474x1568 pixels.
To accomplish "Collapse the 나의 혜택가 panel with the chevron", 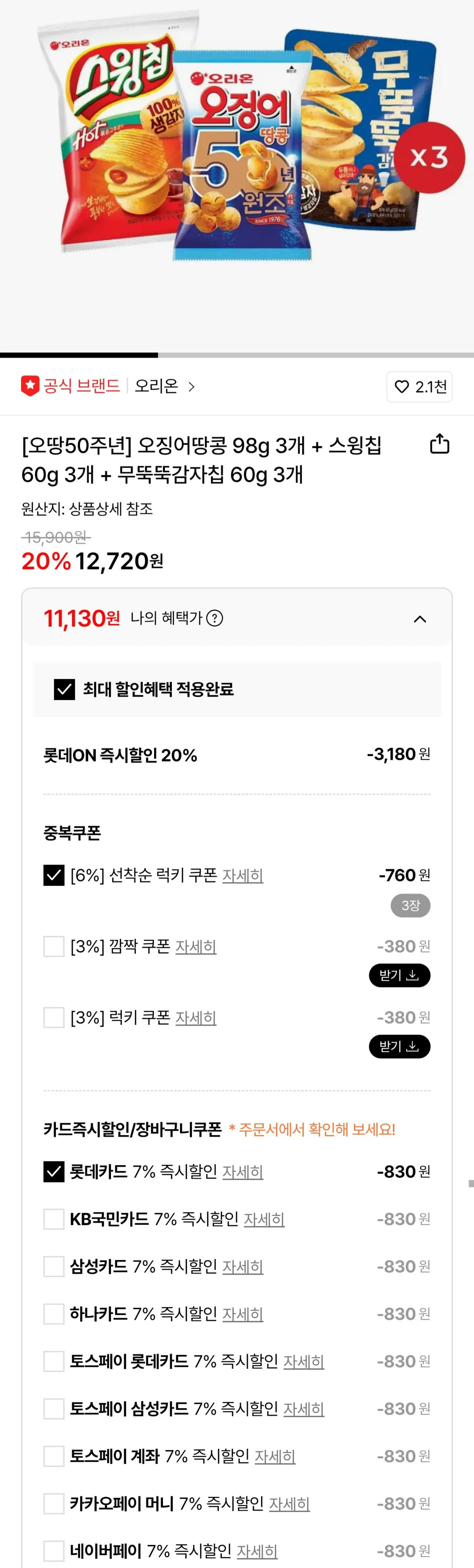I will tap(420, 619).
